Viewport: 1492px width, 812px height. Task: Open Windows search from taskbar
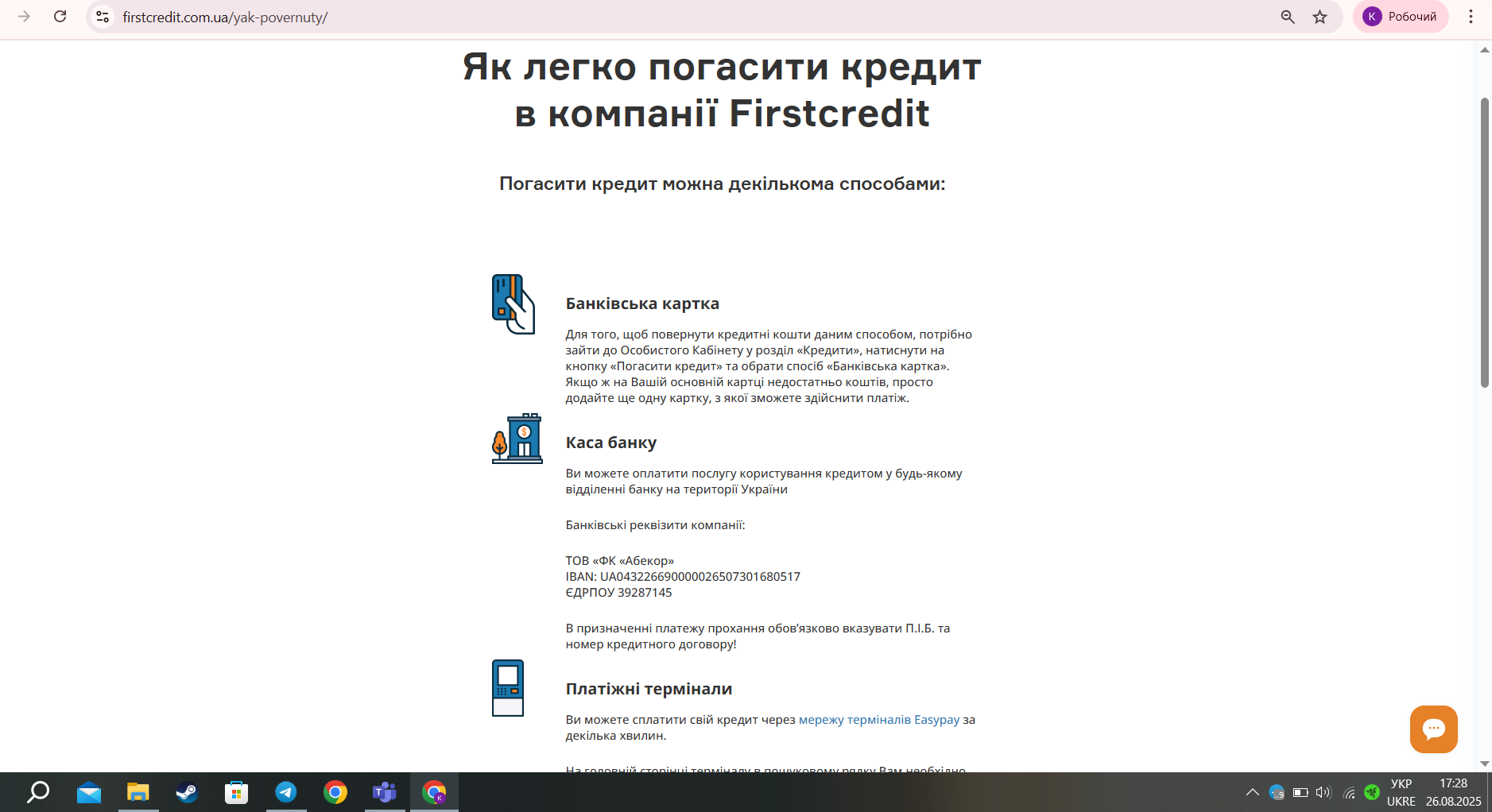38,792
